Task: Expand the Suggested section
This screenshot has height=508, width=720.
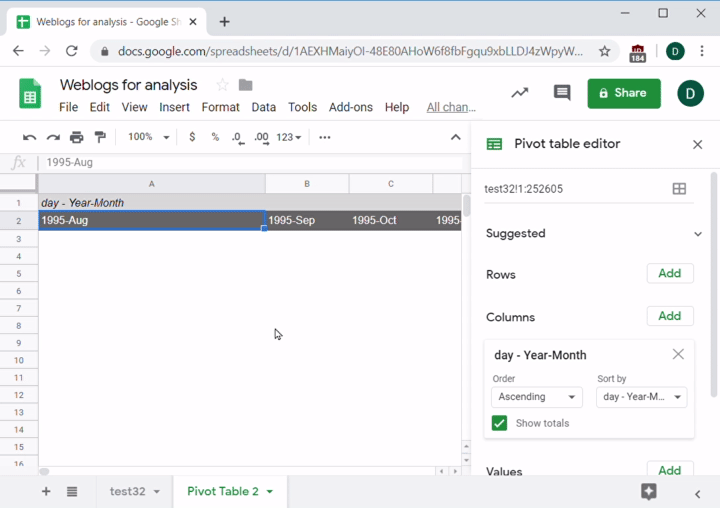Action: pyautogui.click(x=697, y=234)
